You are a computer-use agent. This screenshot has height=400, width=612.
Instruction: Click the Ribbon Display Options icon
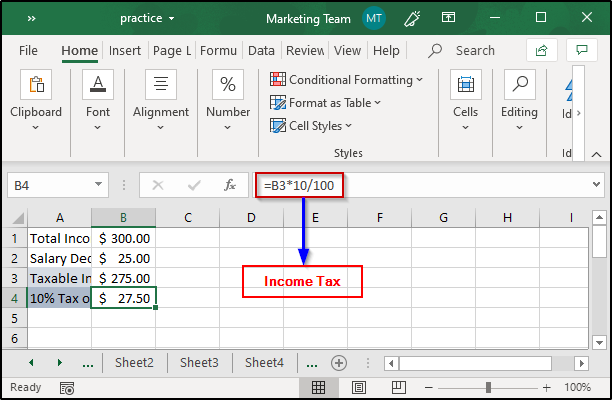tap(448, 17)
